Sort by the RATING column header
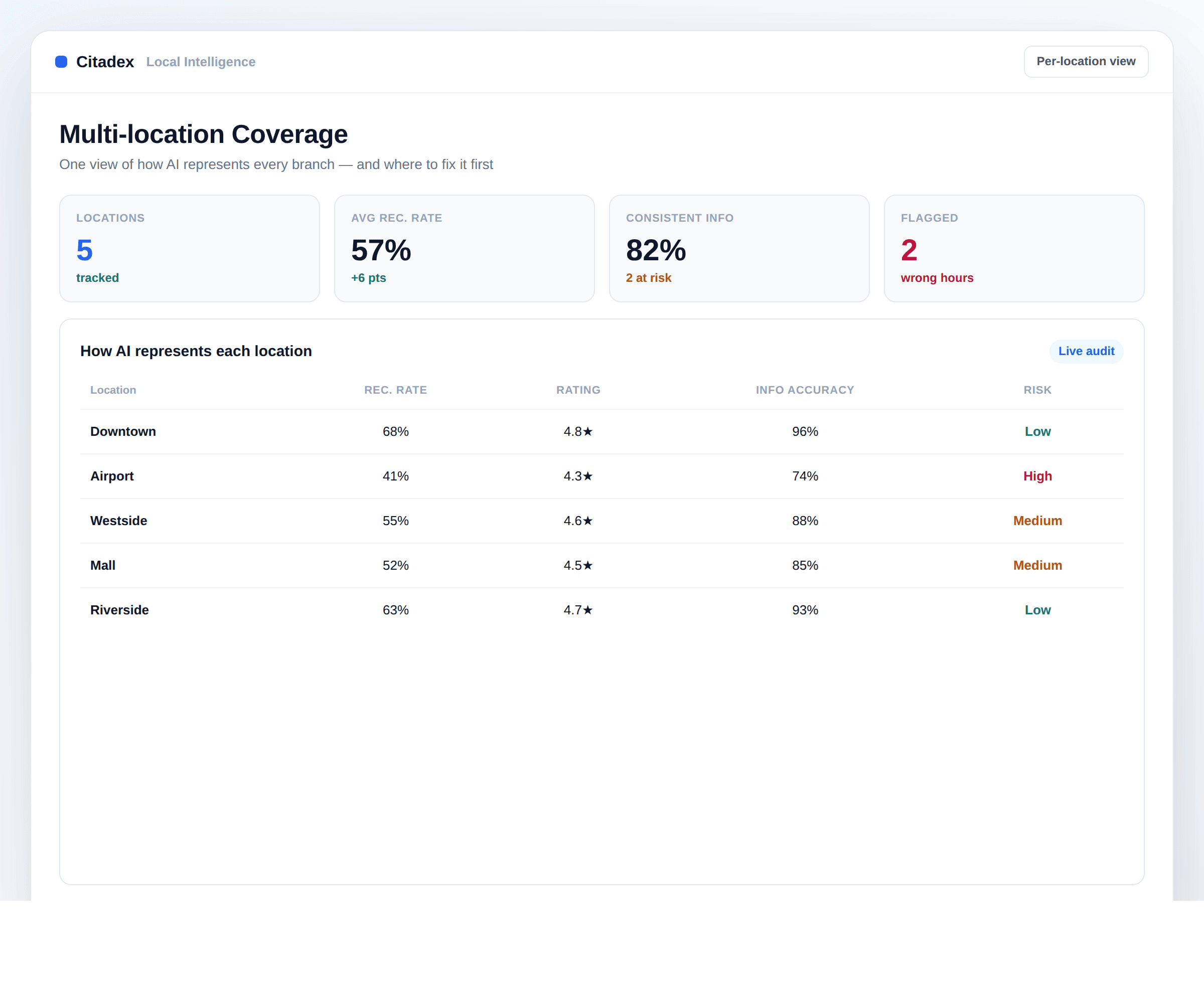 pyautogui.click(x=578, y=390)
